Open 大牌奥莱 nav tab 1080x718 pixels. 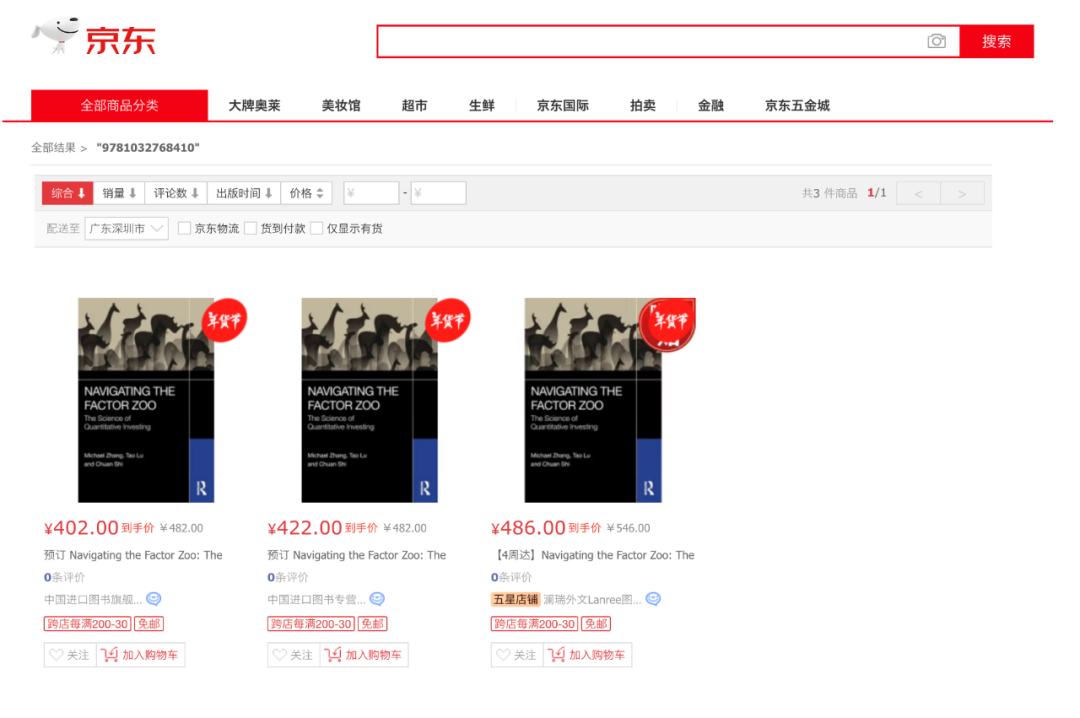pyautogui.click(x=254, y=105)
